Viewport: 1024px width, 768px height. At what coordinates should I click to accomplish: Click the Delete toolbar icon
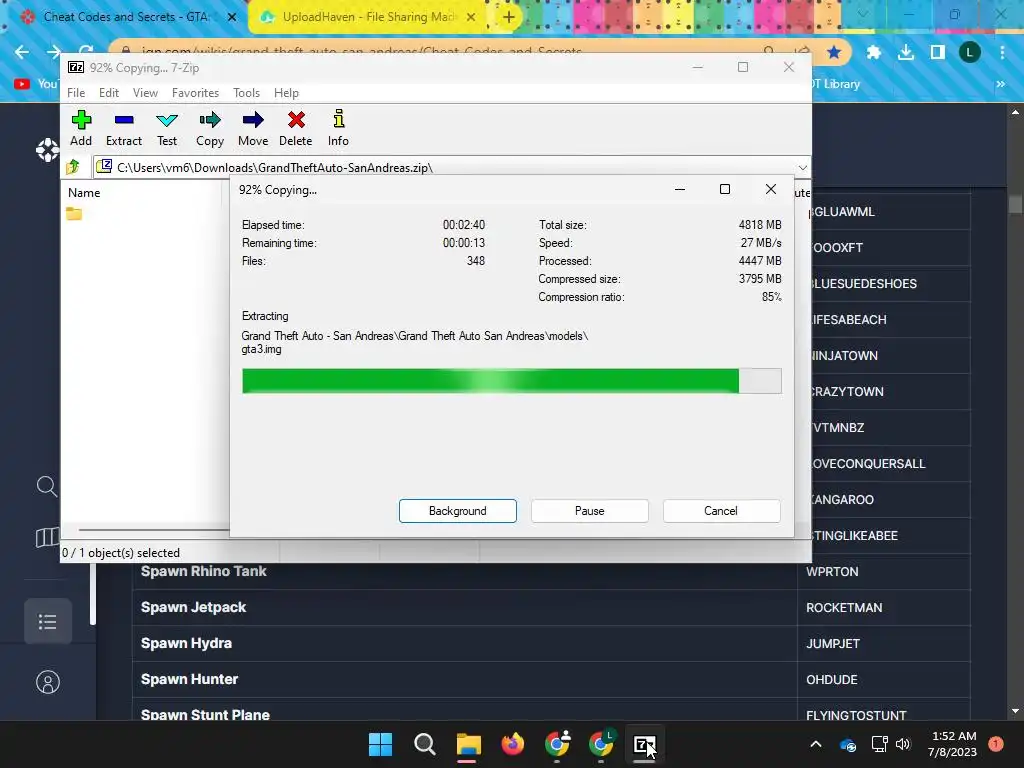pyautogui.click(x=296, y=128)
